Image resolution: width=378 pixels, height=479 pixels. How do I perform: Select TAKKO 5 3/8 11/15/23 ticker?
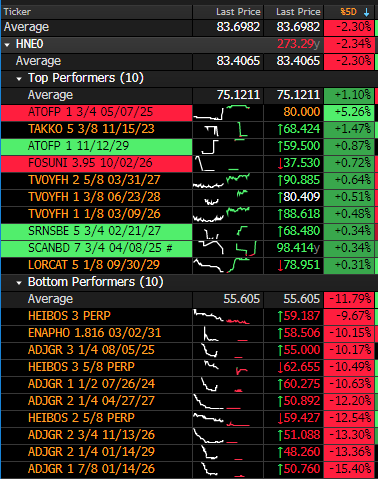91,129
